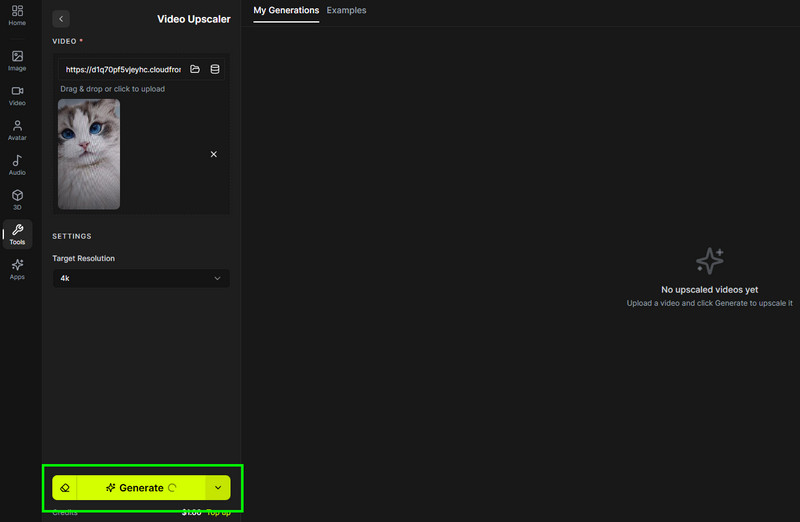Switch to the Examples tab
The height and width of the screenshot is (522, 800).
[346, 10]
